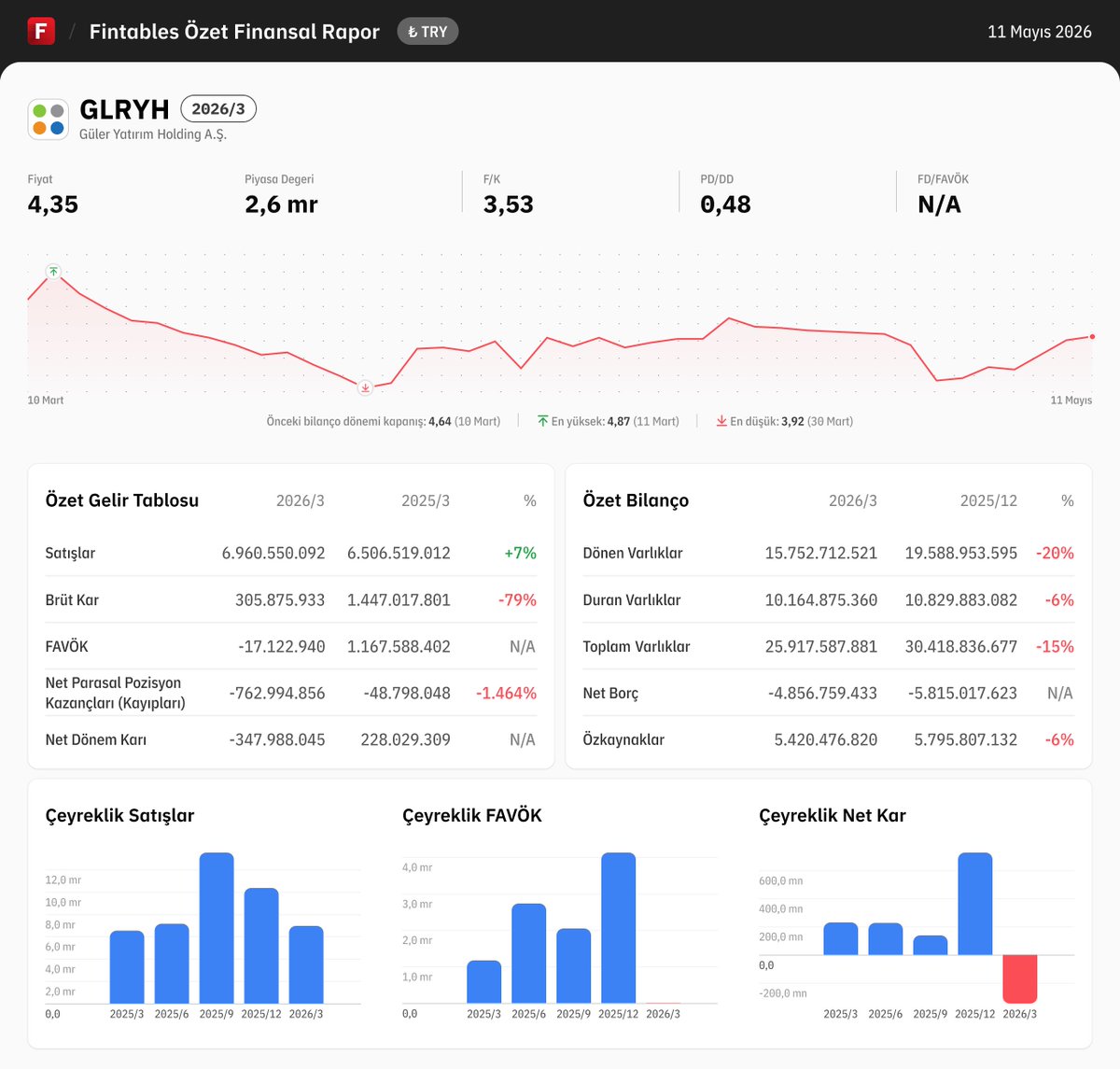Click the 2025/6 bar in Çeyreklik Net Kar
This screenshot has width=1120, height=1069.
[x=886, y=939]
